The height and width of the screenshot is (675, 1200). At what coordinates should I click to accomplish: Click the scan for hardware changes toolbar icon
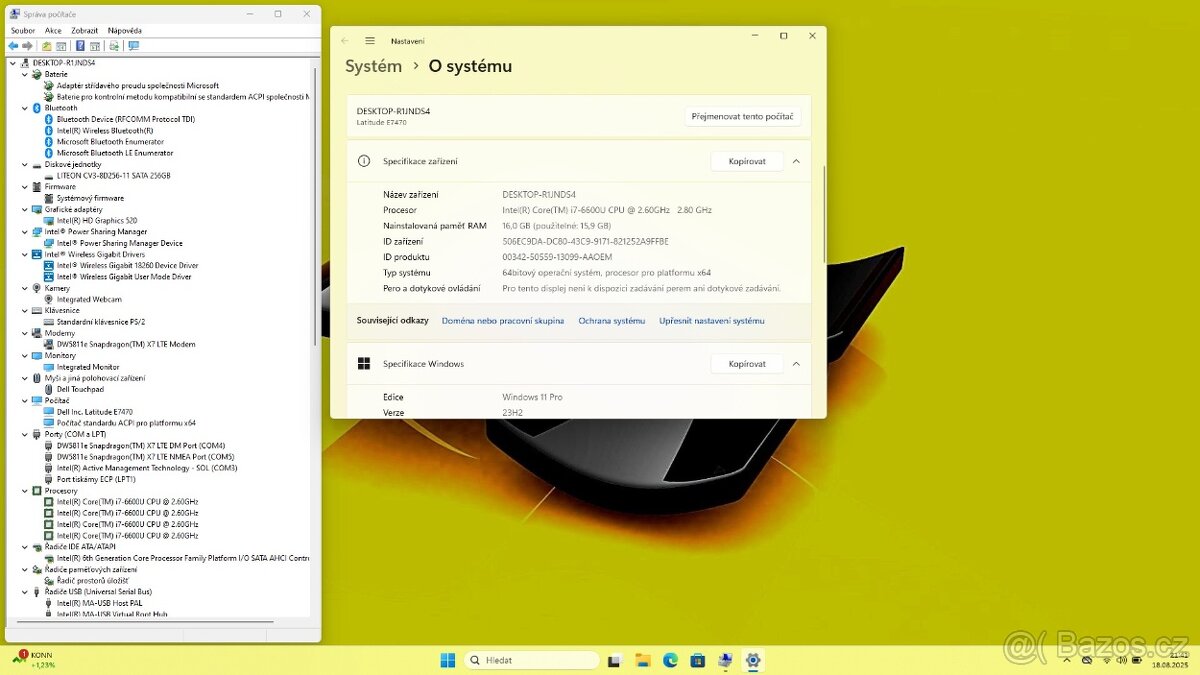(x=113, y=45)
